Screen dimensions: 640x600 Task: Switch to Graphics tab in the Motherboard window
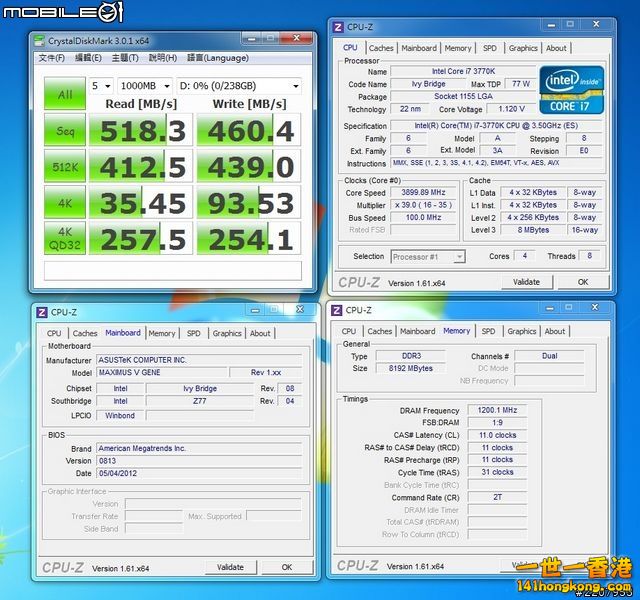click(x=227, y=333)
